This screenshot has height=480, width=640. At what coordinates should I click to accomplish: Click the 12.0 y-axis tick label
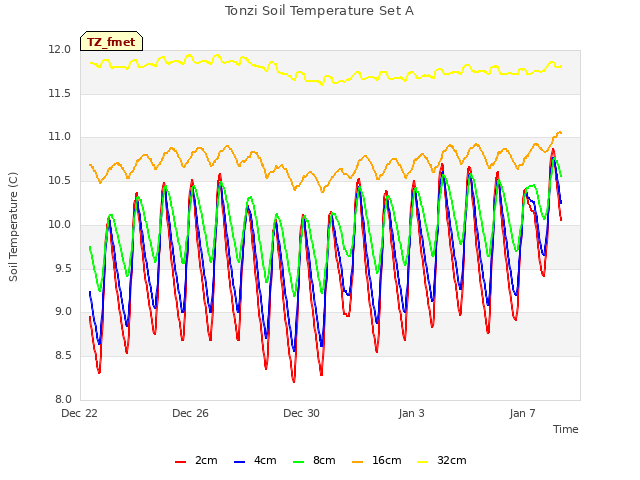point(60,50)
